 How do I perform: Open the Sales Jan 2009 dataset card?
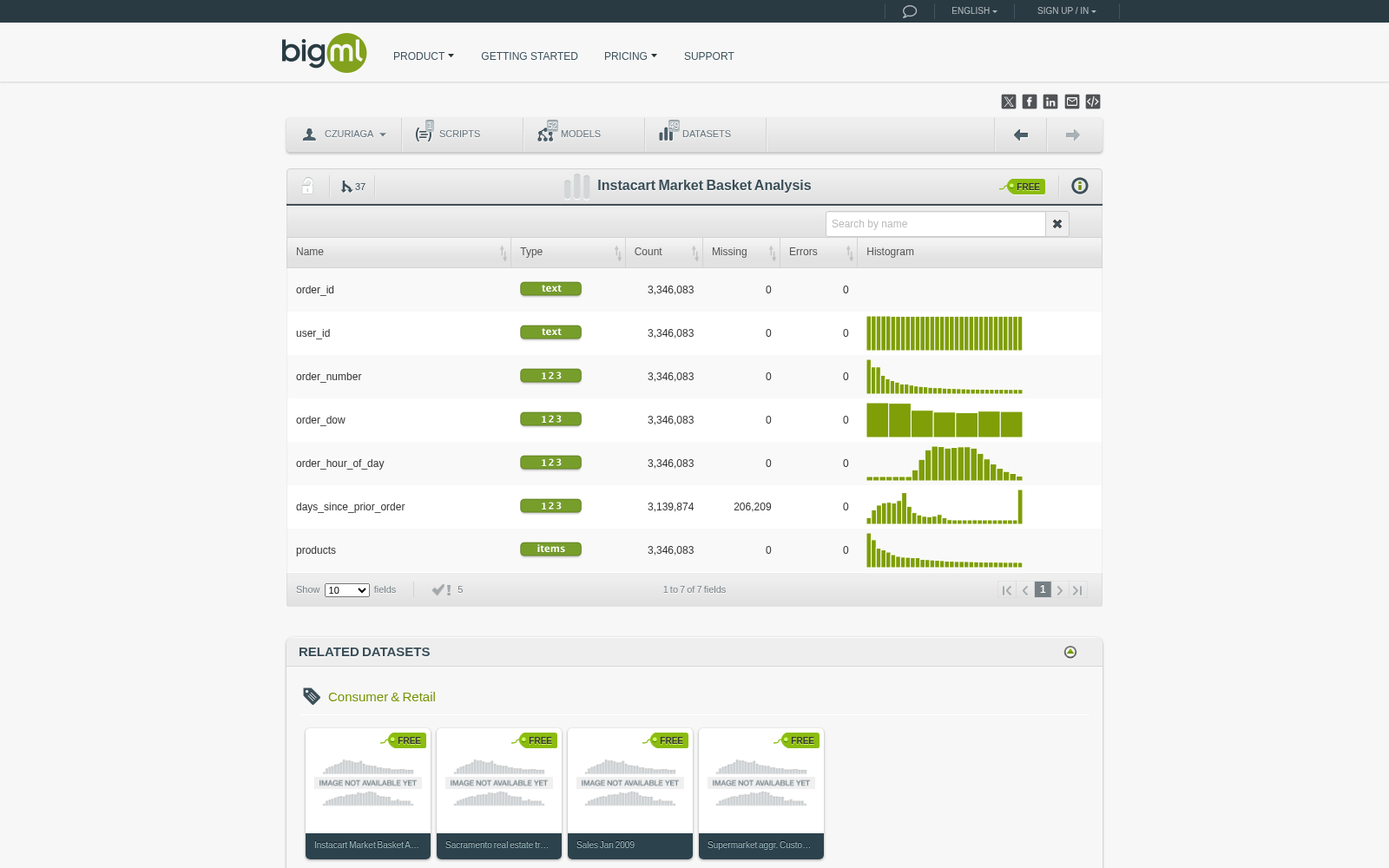pyautogui.click(x=630, y=793)
